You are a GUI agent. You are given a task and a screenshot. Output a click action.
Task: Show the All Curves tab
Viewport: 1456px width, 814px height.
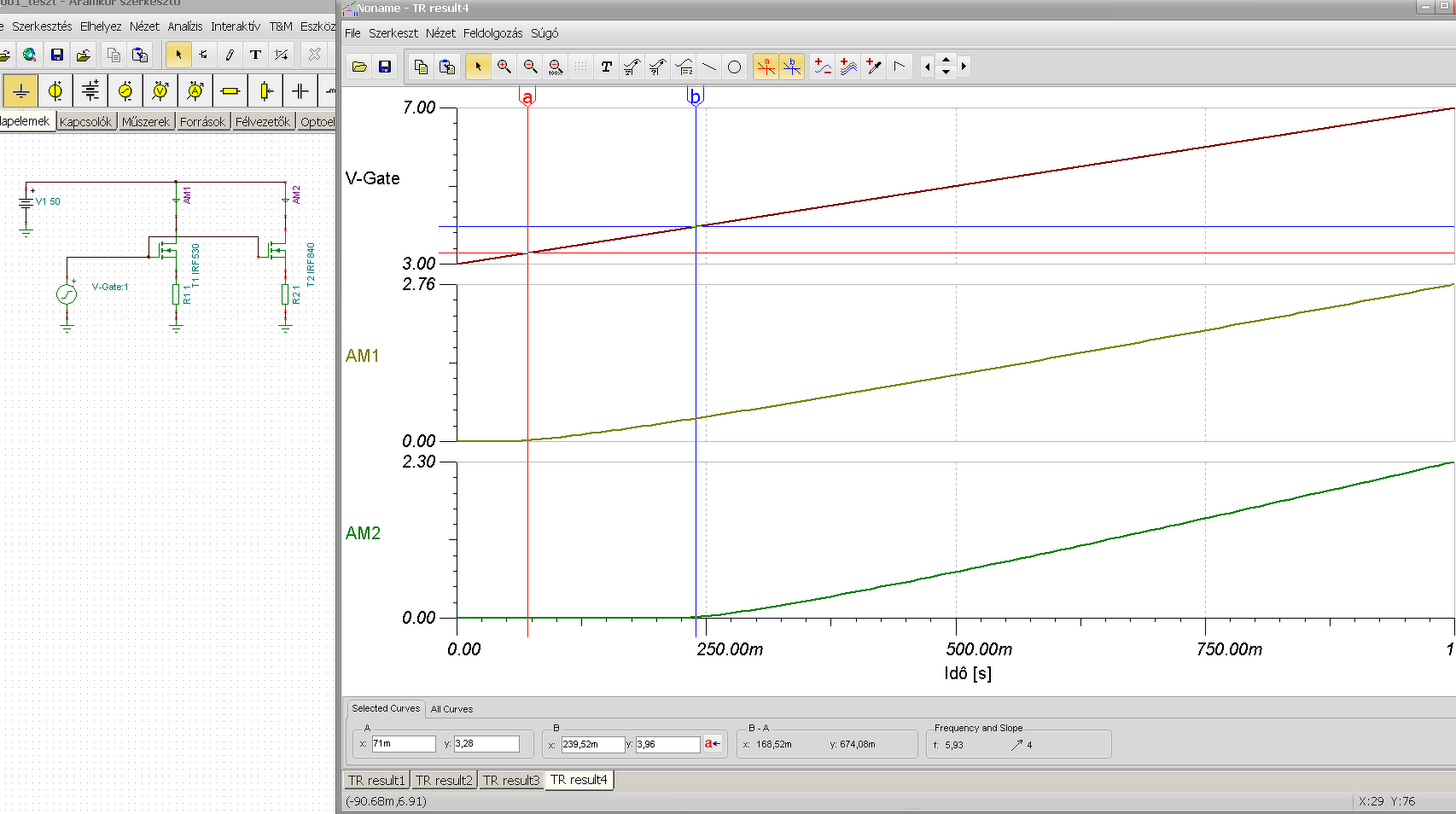click(451, 709)
